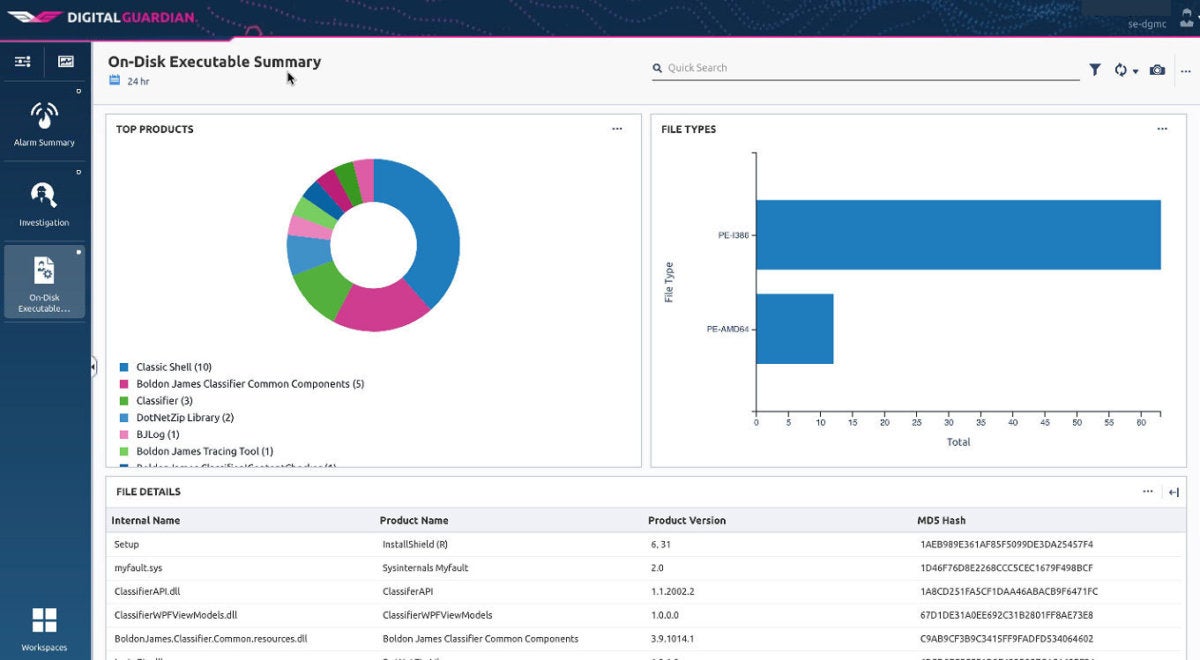Click MD5 hash 1D46F76D8E2268CCC5CE1679F498BCF
1200x660 pixels.
pos(1007,568)
